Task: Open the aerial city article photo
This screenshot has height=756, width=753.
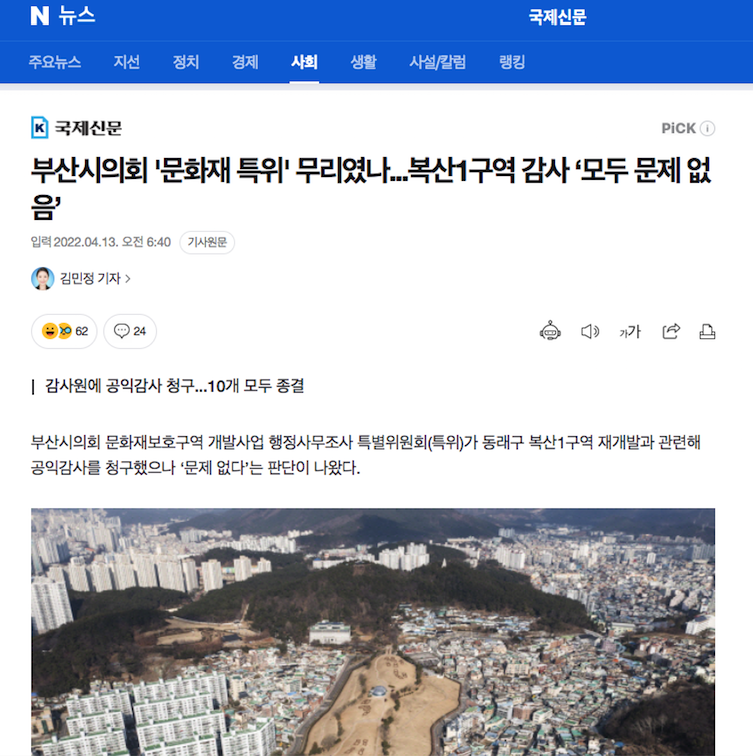Action: 373,632
